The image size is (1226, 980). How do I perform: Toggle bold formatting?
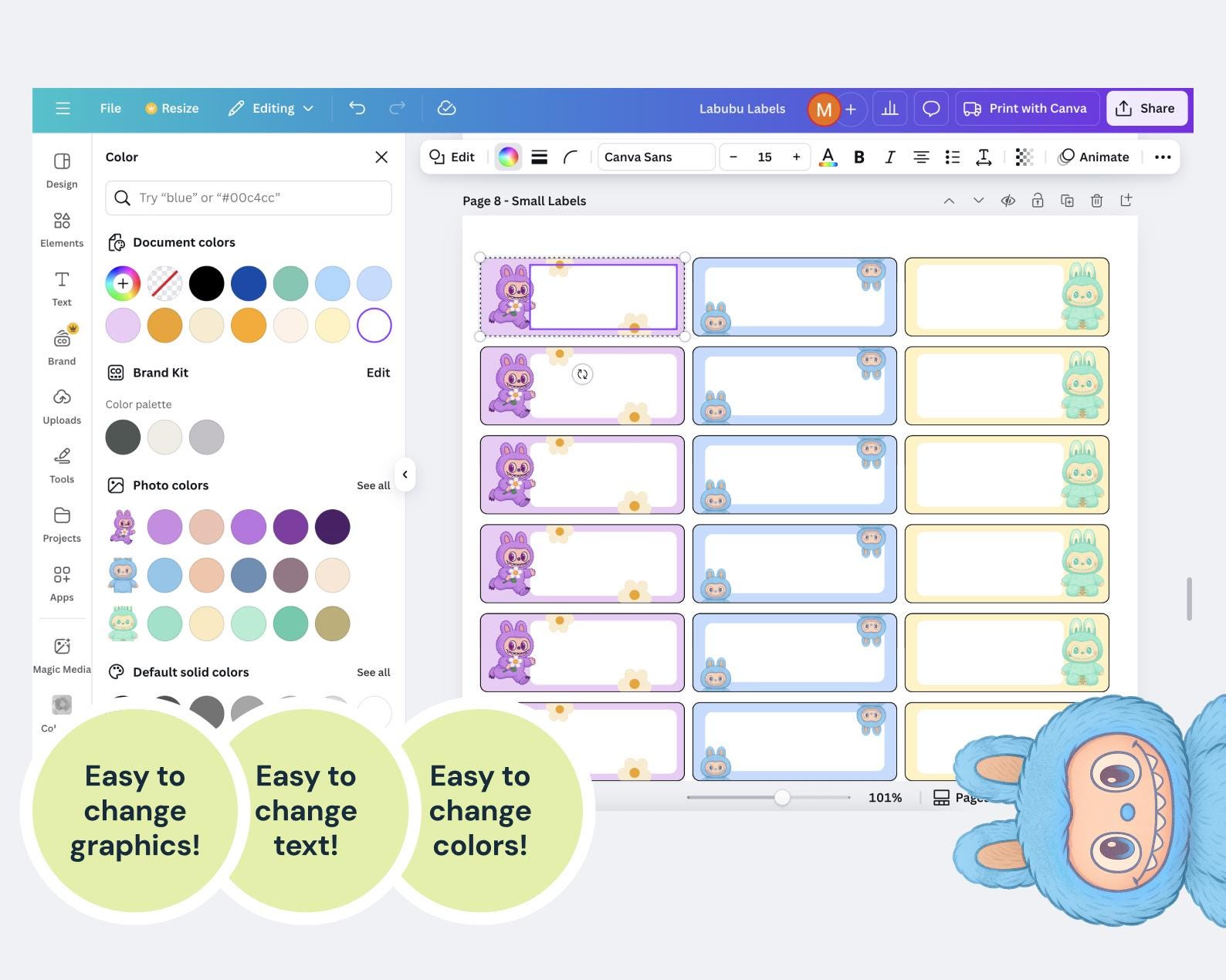859,157
